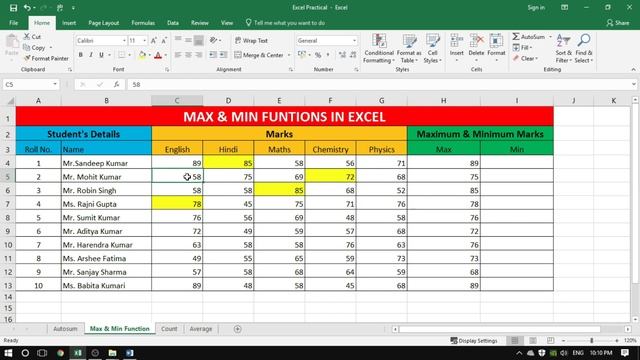Switch to Data tab

173,23
